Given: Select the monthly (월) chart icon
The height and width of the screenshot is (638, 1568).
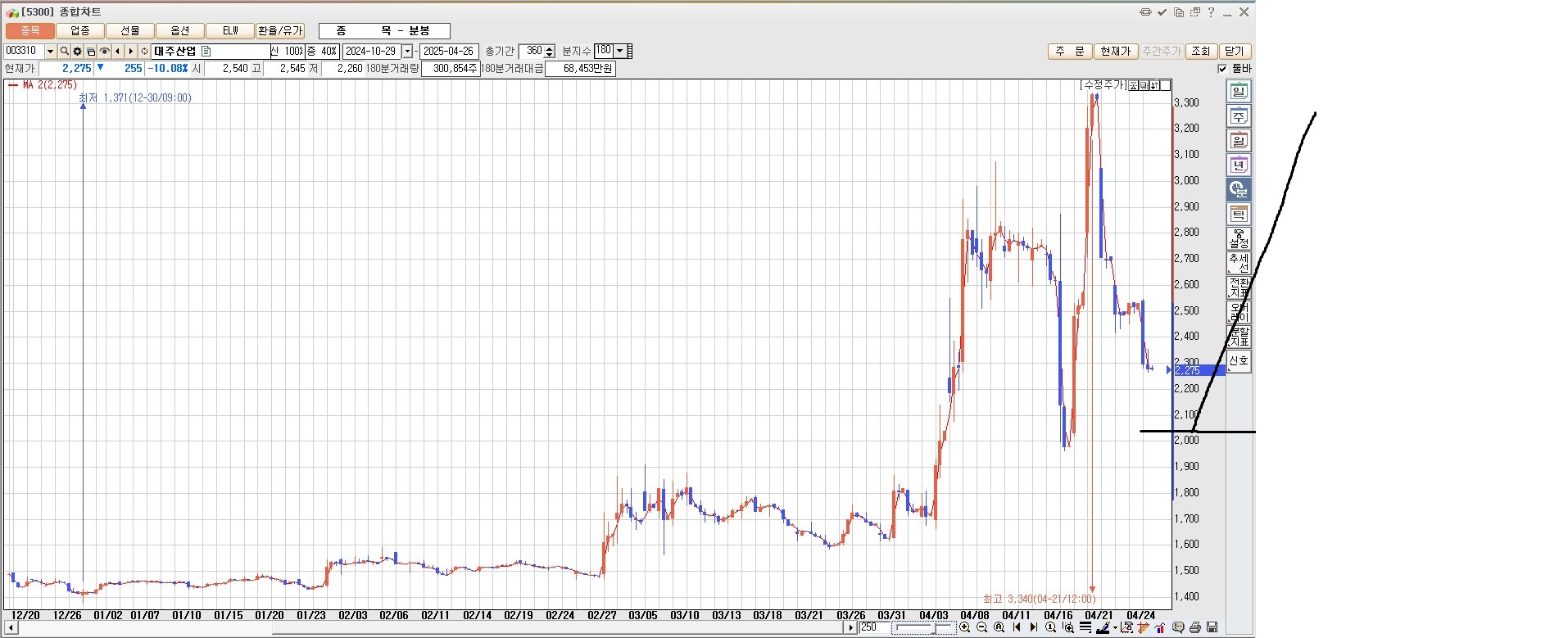Looking at the screenshot, I should (1238, 141).
